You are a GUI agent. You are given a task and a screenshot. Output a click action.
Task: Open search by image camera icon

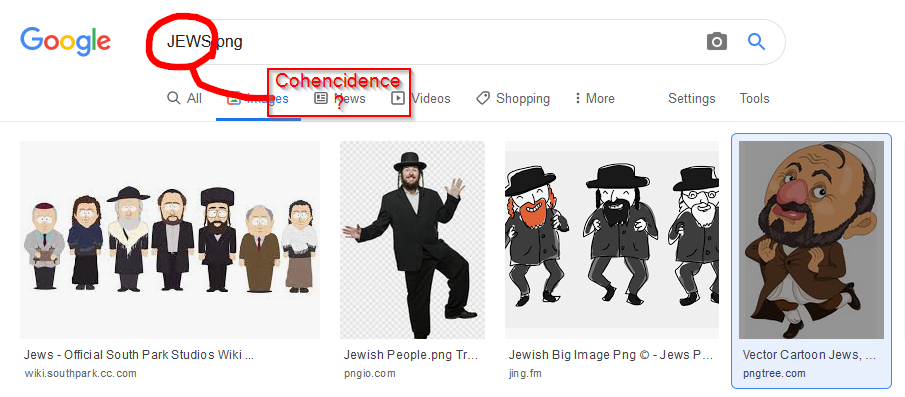(x=717, y=42)
